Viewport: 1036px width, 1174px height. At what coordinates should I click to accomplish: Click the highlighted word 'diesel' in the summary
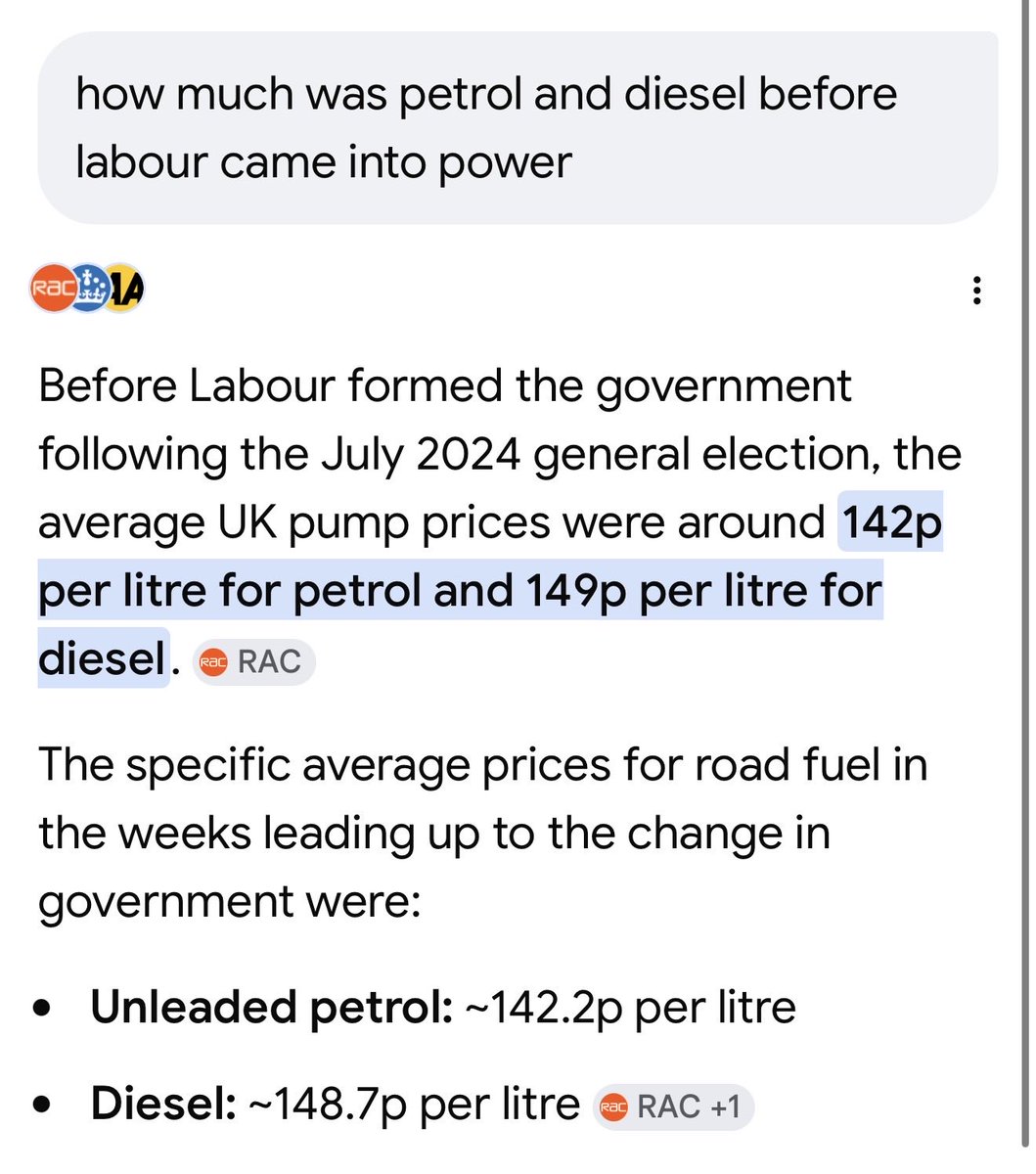102,658
